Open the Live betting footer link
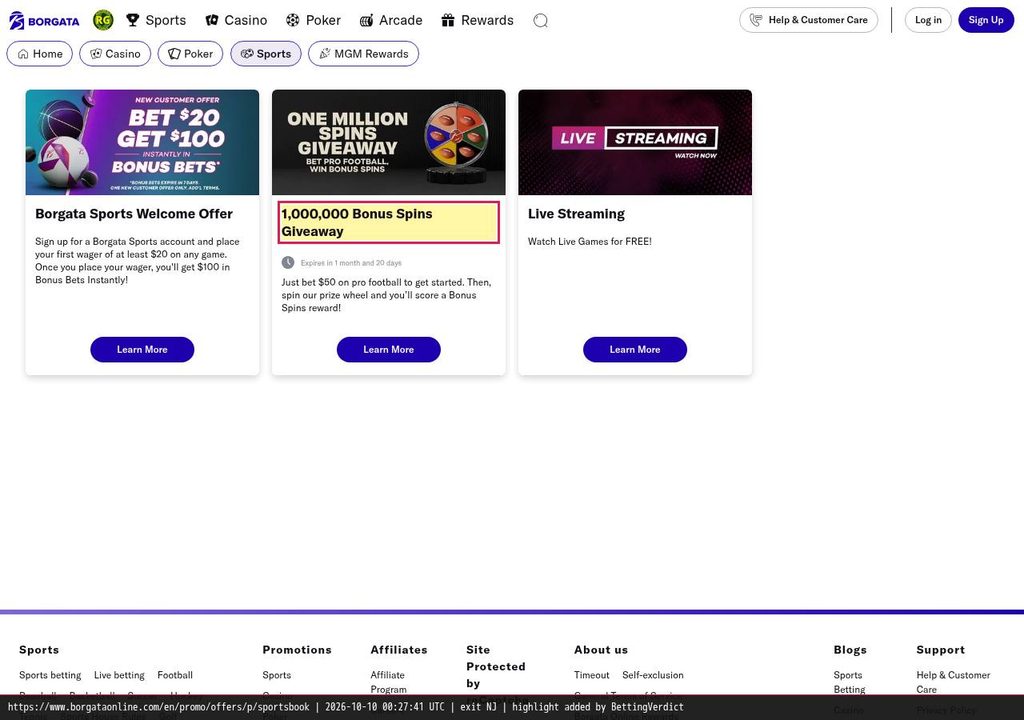The height and width of the screenshot is (720, 1024). point(120,675)
